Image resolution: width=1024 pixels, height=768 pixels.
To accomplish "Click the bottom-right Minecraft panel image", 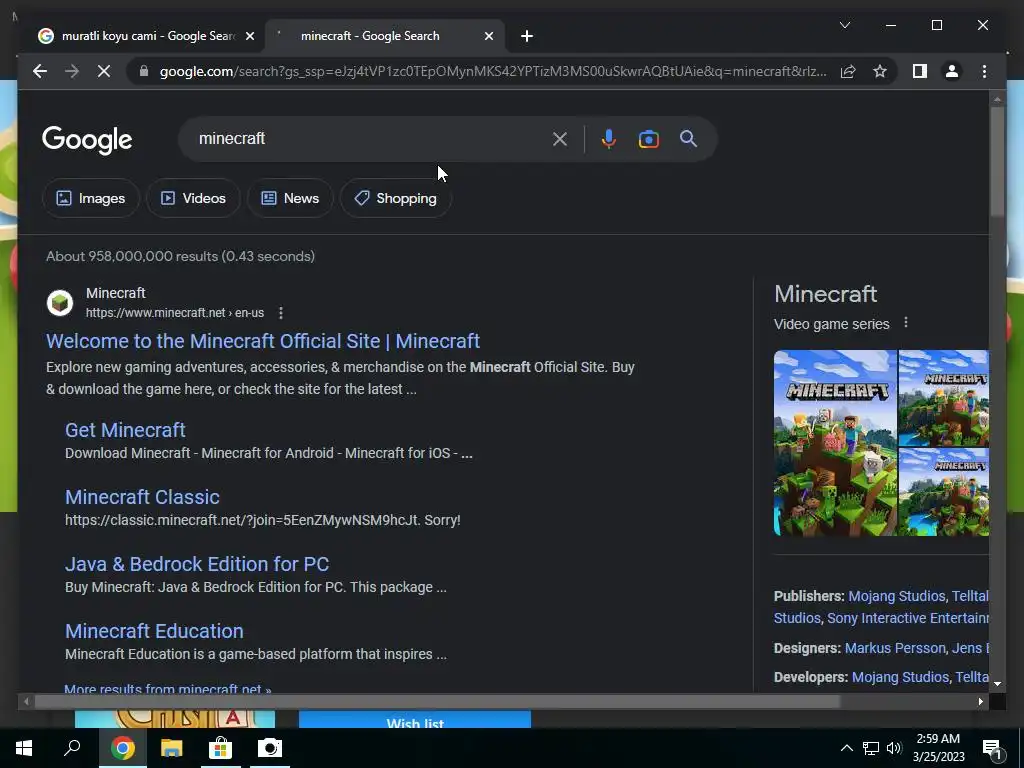I will point(944,492).
